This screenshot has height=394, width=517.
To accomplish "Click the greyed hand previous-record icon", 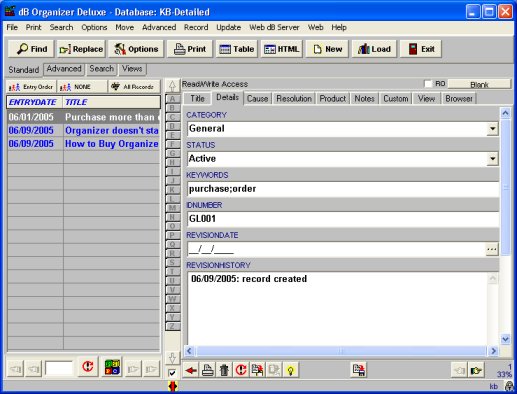I will pyautogui.click(x=459, y=370).
